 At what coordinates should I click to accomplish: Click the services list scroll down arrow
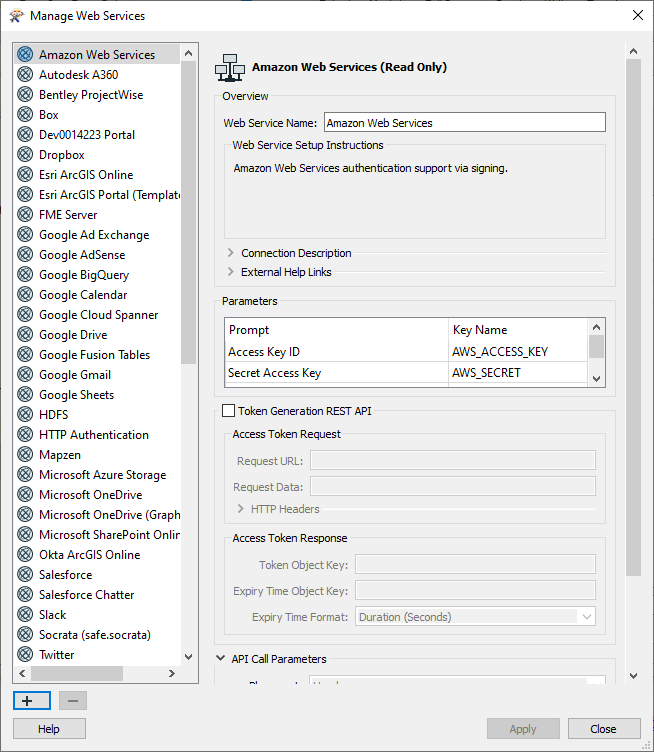point(188,657)
